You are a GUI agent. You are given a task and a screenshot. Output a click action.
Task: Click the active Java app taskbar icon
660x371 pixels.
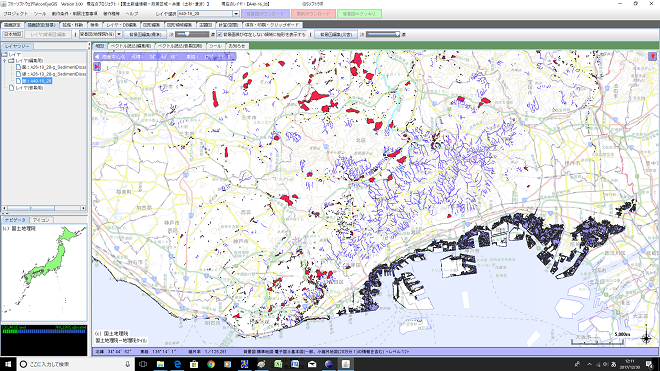click(x=346, y=364)
